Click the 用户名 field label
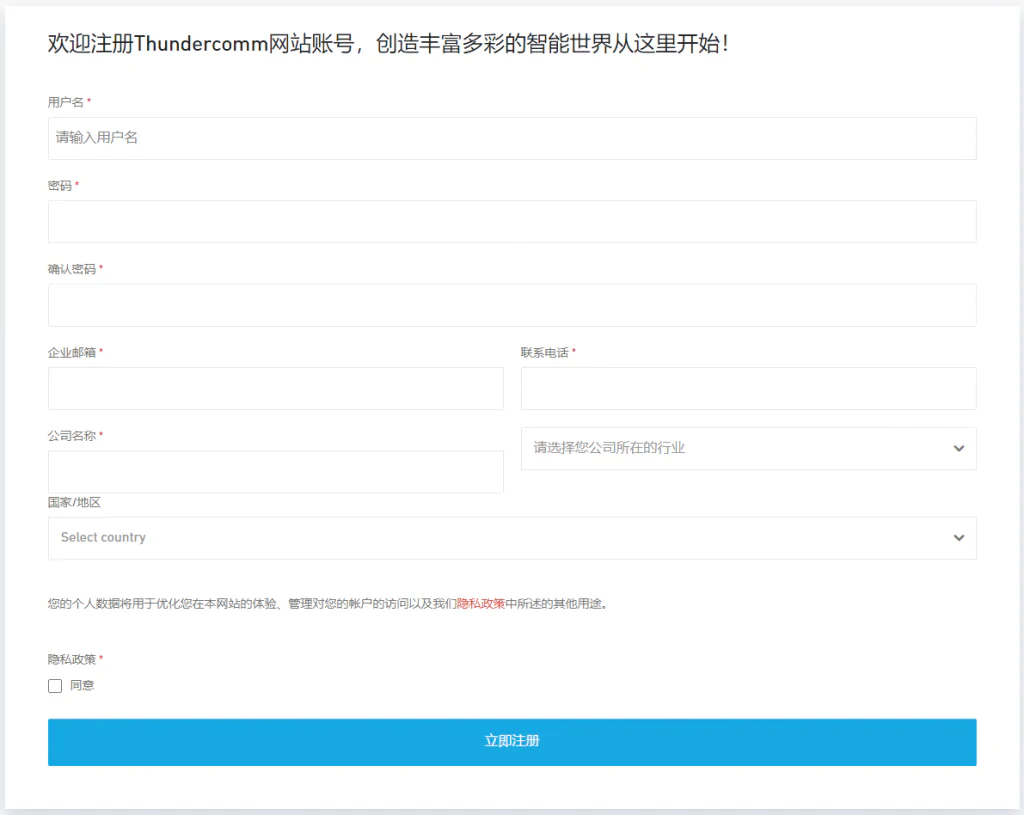Image resolution: width=1024 pixels, height=815 pixels. coord(66,103)
